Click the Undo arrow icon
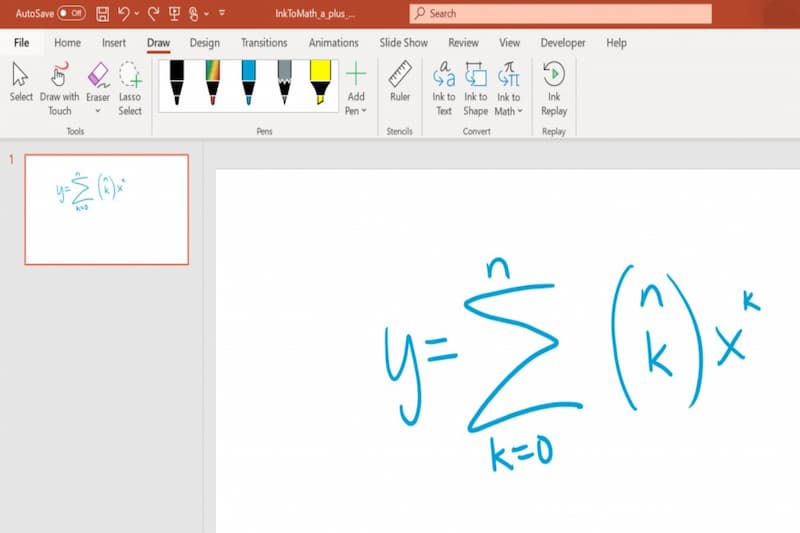 tap(123, 13)
